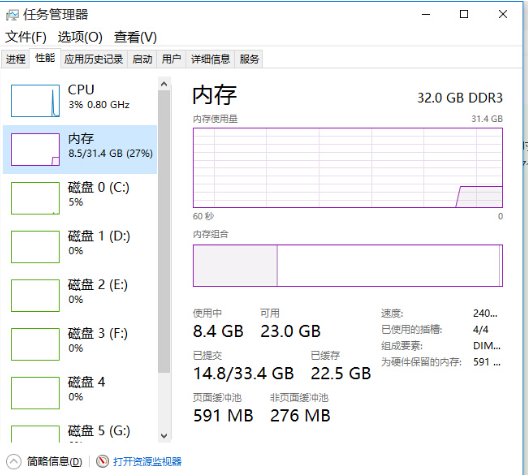The image size is (528, 475).
Task: Open 磁盘 1 (D:) performance graph
Action: point(35,247)
